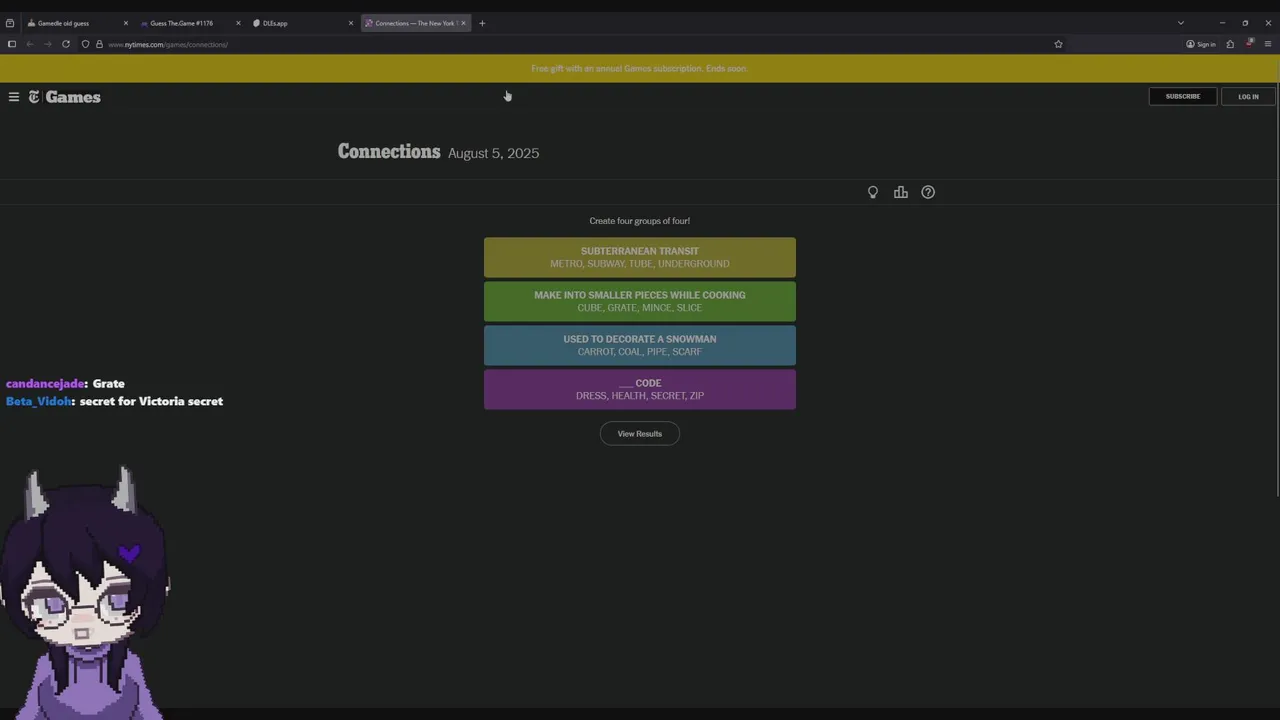1280x720 pixels.
Task: Bookmark this page with the star icon
Action: tap(1058, 44)
